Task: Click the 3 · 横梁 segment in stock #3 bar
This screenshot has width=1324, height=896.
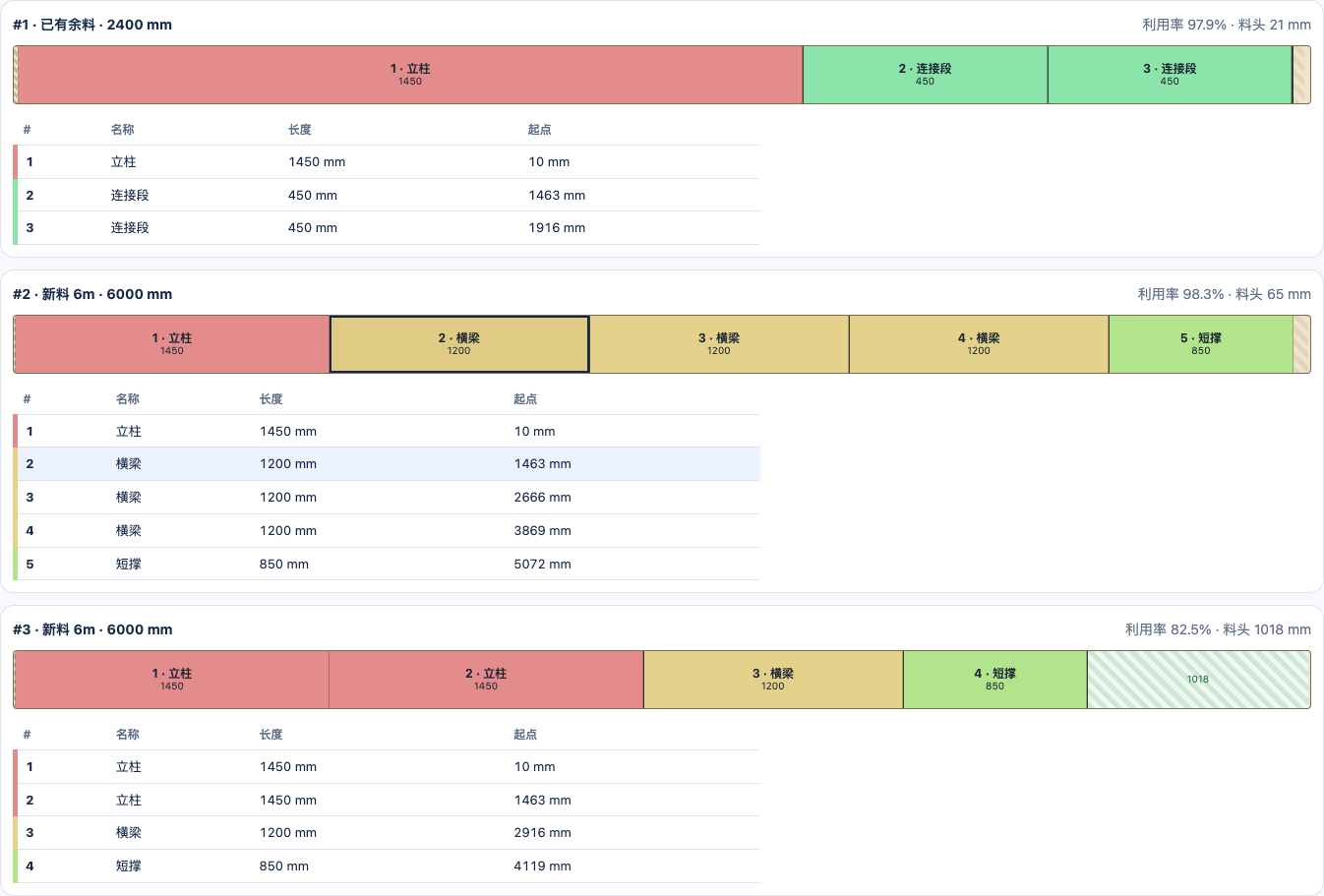Action: (773, 680)
